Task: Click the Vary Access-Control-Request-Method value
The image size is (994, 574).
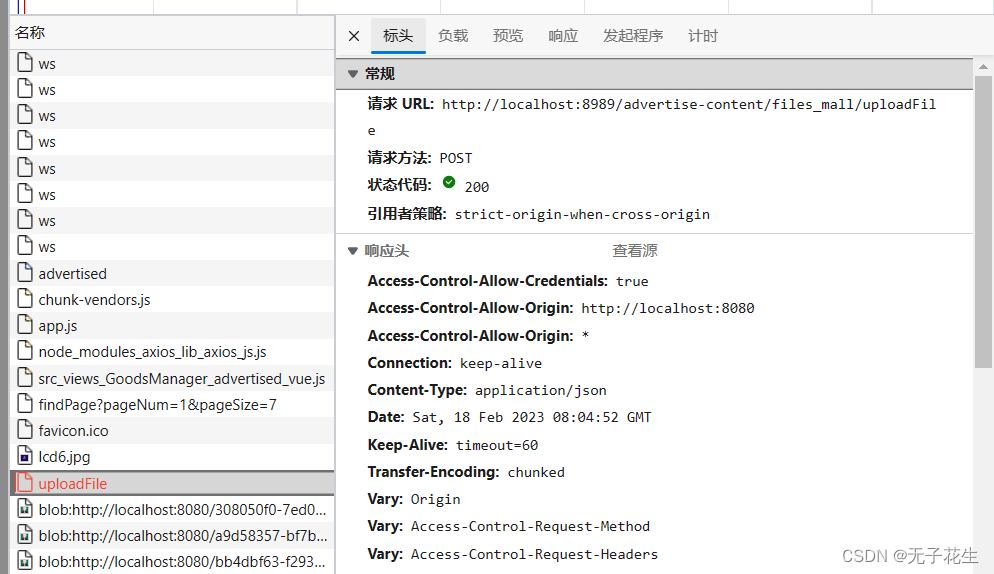Action: (x=530, y=526)
